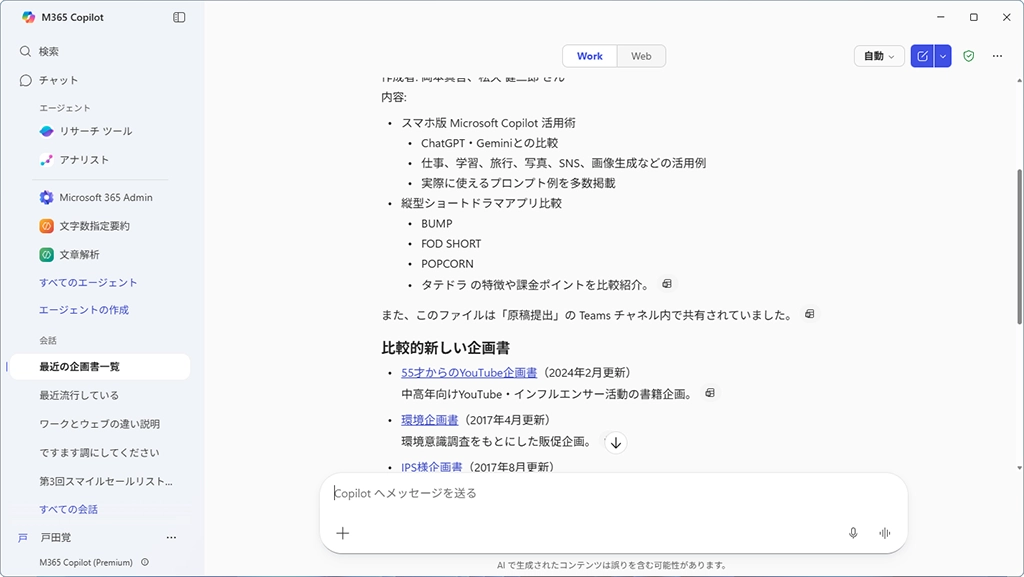Screen dimensions: 1024x577
Task: Open the 最近流行している conversation
Action: [x=79, y=396]
